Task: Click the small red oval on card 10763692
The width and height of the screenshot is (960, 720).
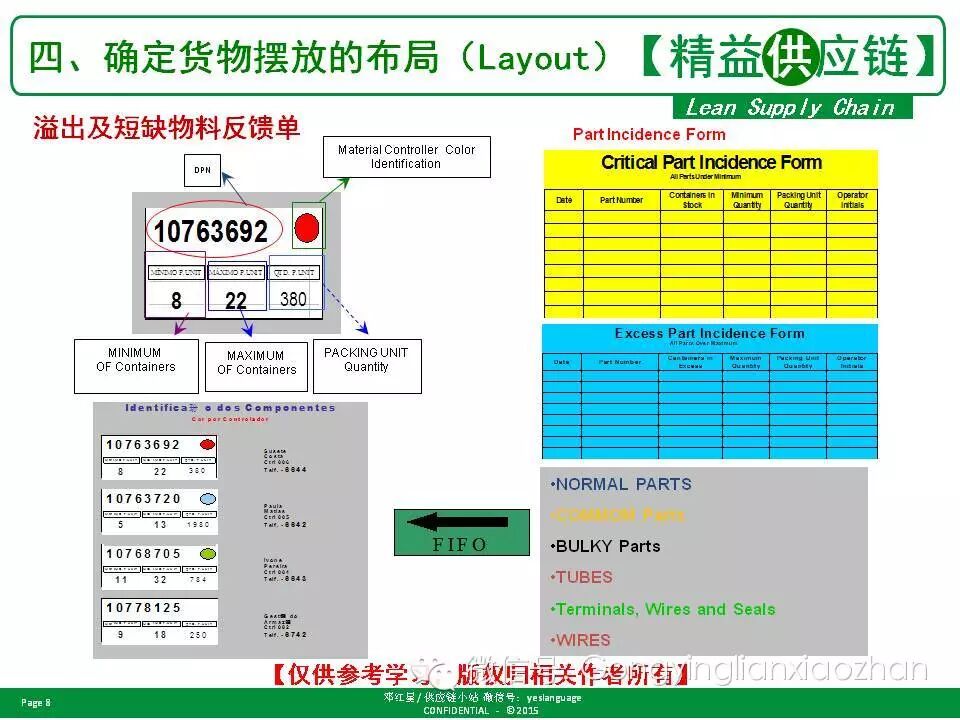Action: (x=208, y=444)
